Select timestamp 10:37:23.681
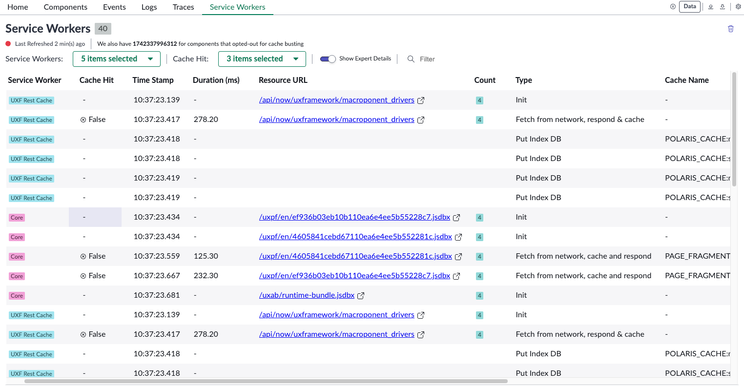 click(x=157, y=295)
